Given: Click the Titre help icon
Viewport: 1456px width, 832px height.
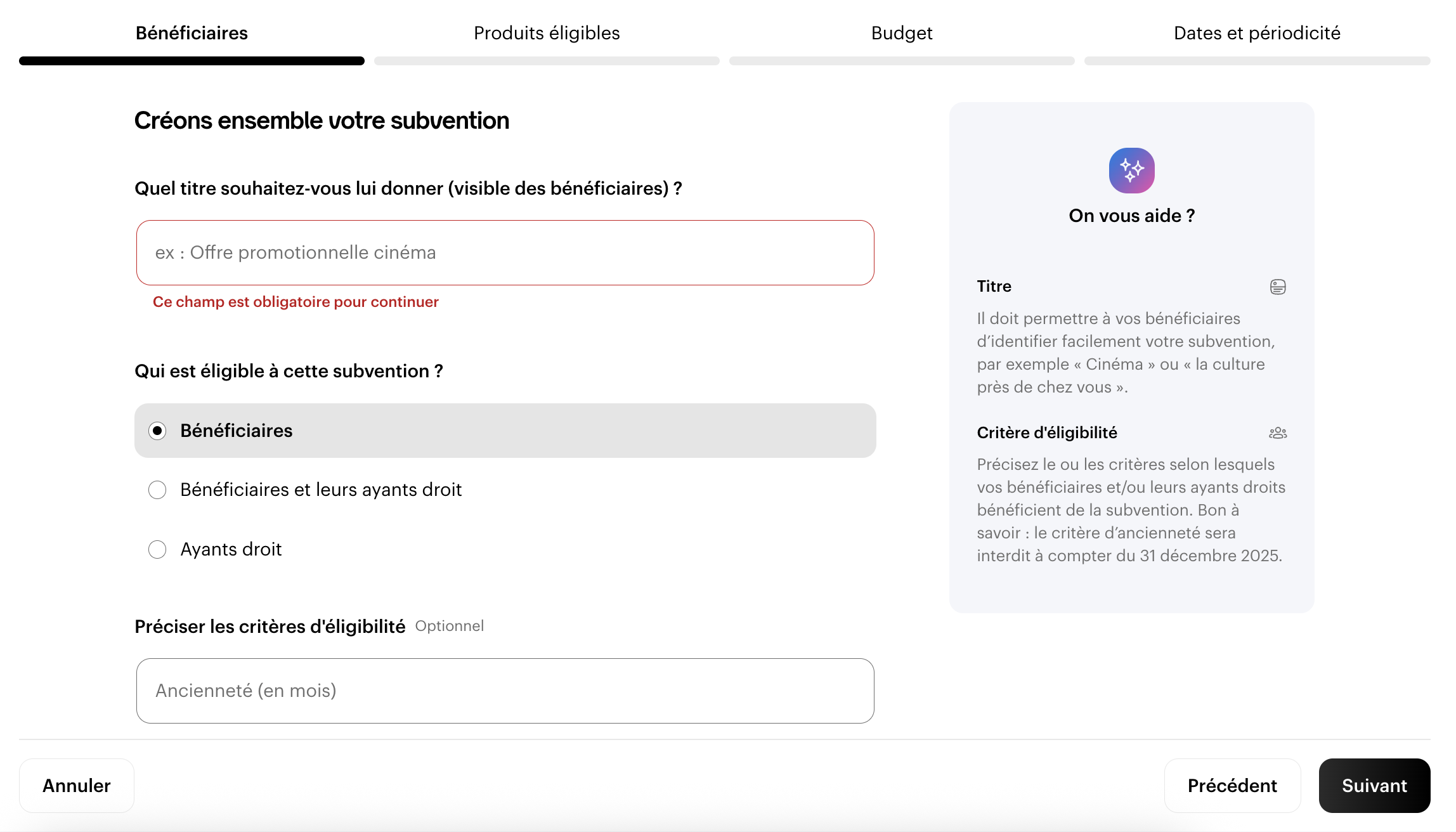Looking at the screenshot, I should pos(1278,287).
